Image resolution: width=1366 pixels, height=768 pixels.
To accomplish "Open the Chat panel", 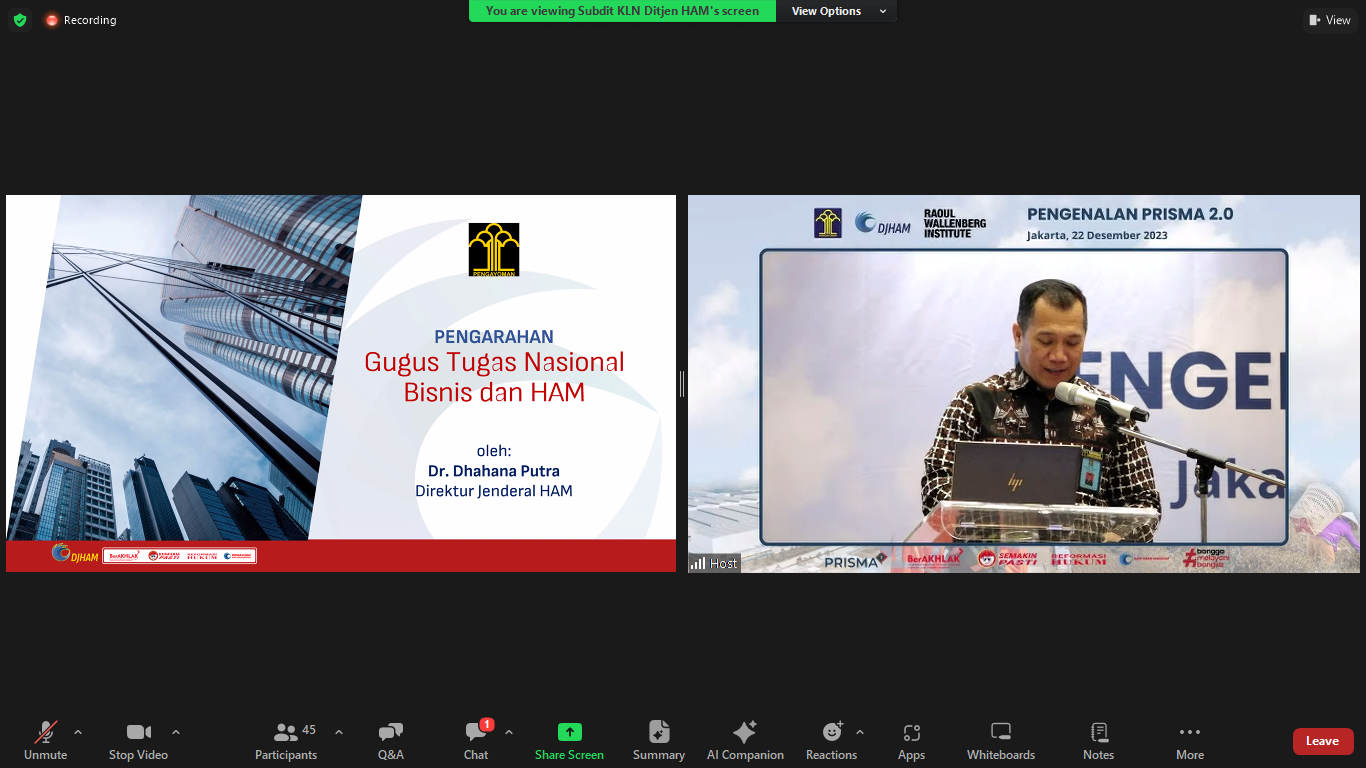I will [x=475, y=740].
